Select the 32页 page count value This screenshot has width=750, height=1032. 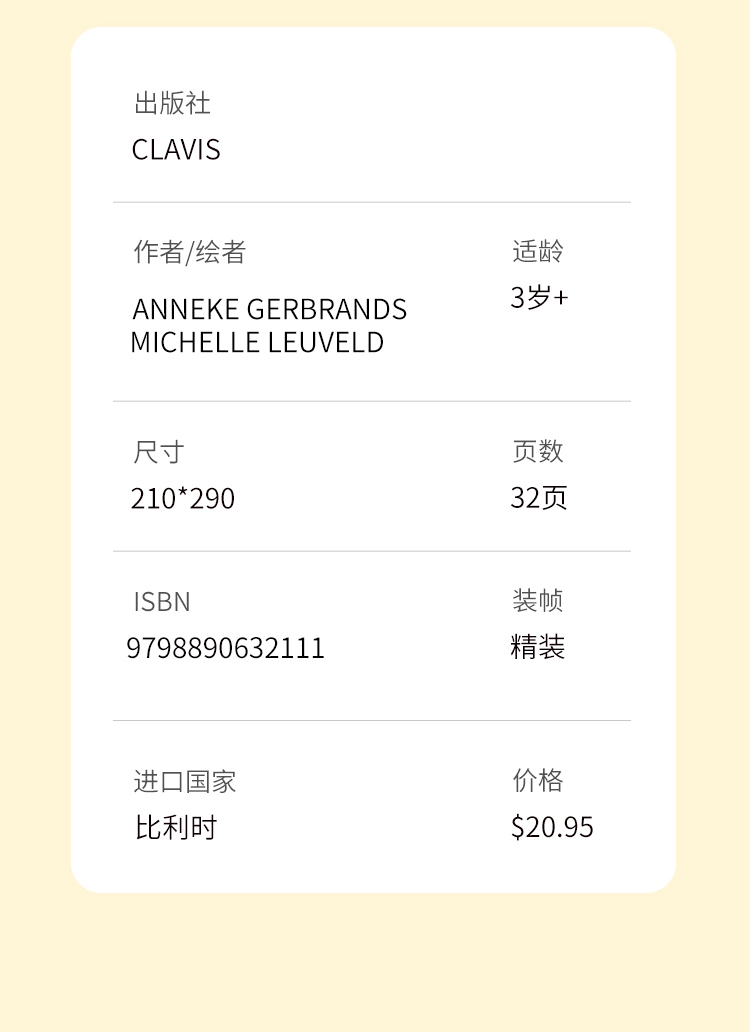[x=539, y=497]
